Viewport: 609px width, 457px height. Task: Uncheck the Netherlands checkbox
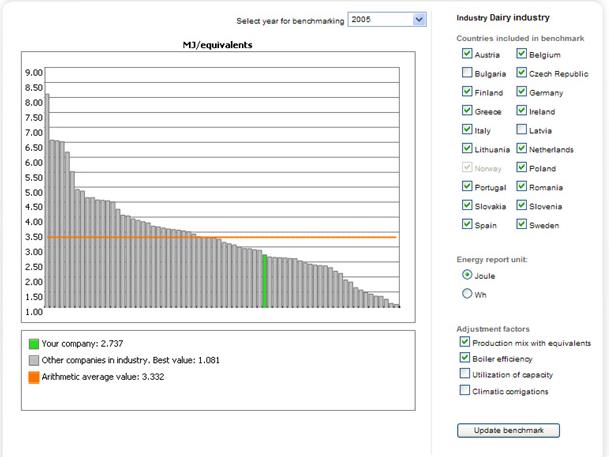[521, 148]
